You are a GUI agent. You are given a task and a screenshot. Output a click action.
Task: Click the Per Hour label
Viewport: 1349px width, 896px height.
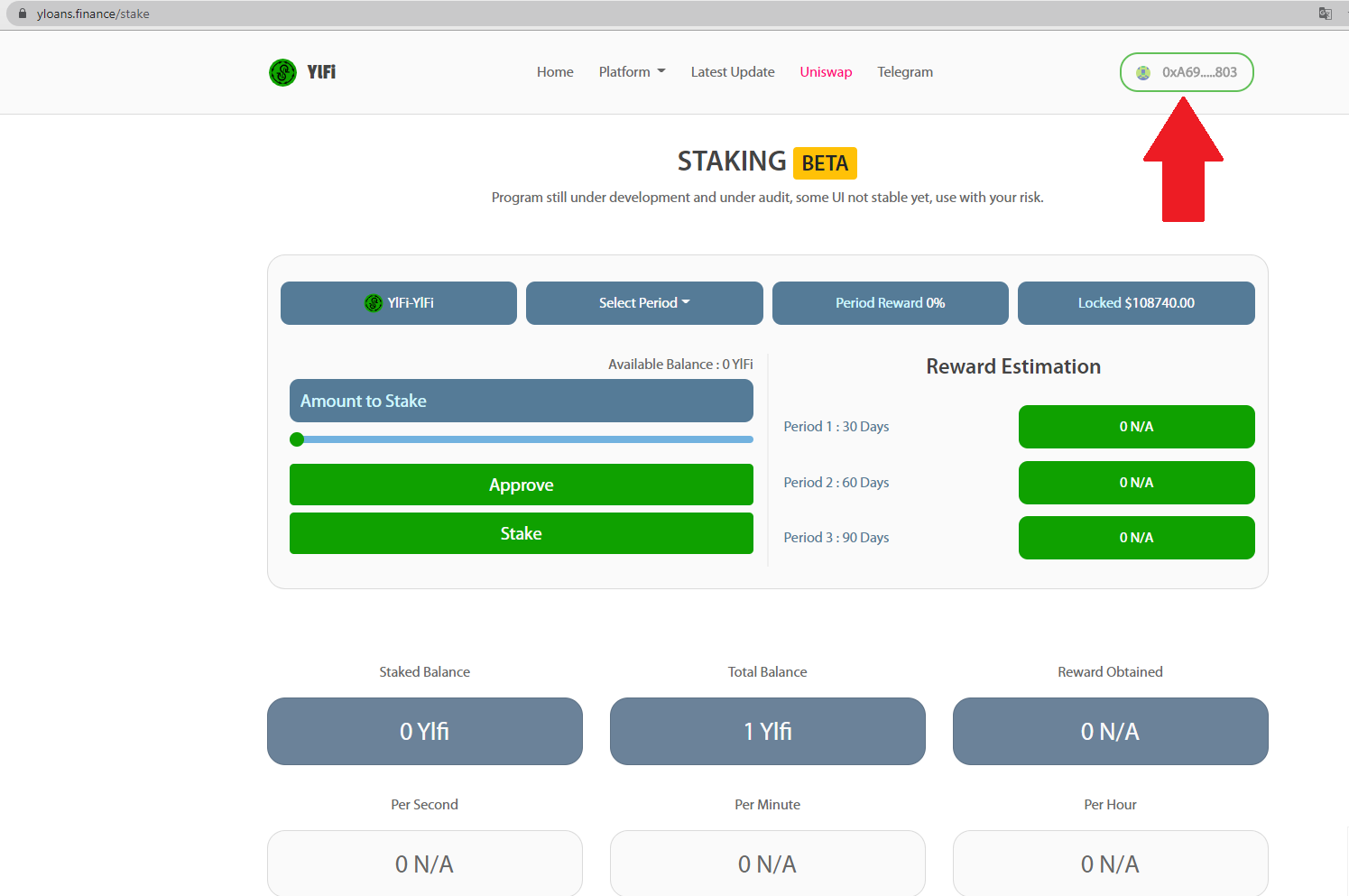1111,805
